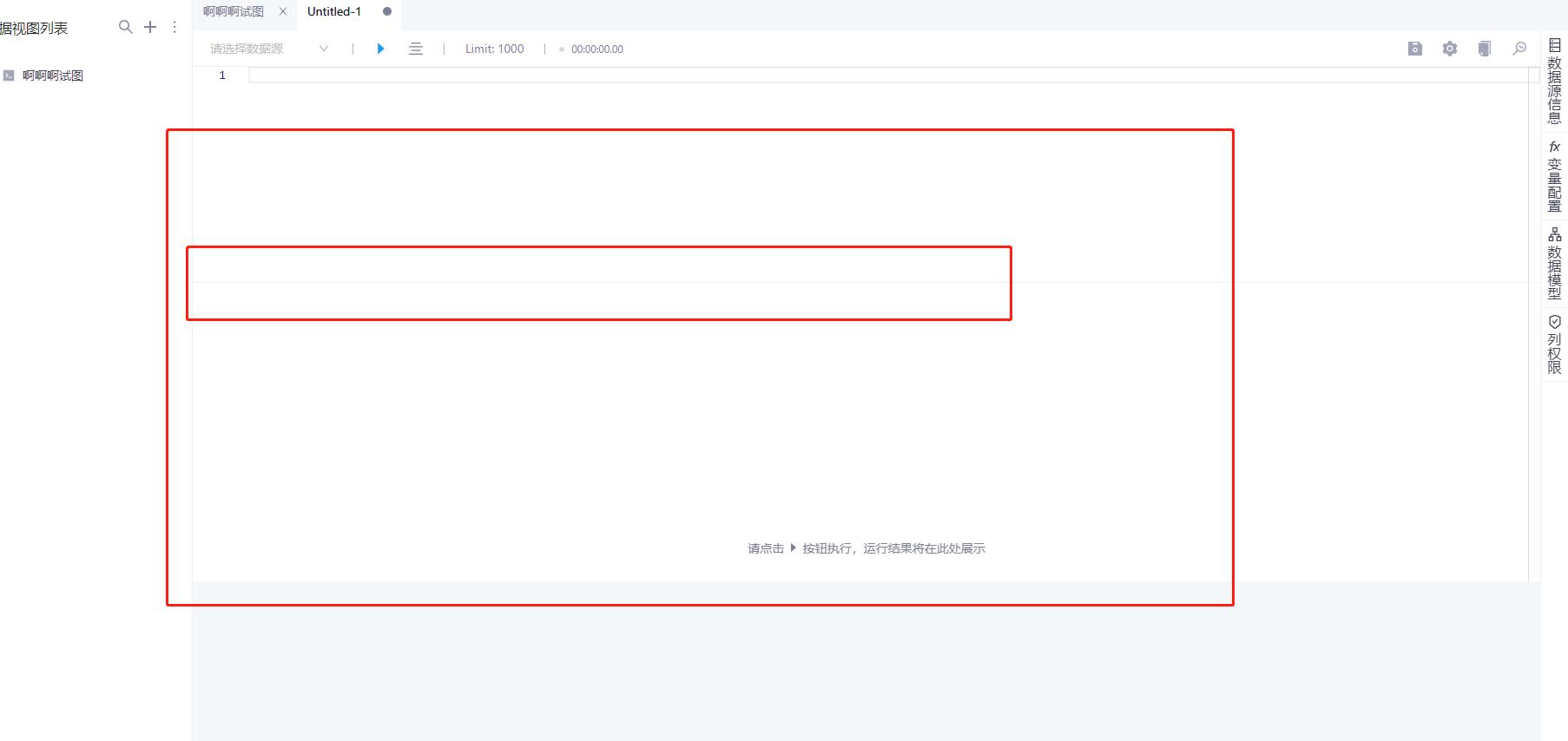Open the 数据源信息 side panel
1568x741 pixels.
[x=1554, y=82]
